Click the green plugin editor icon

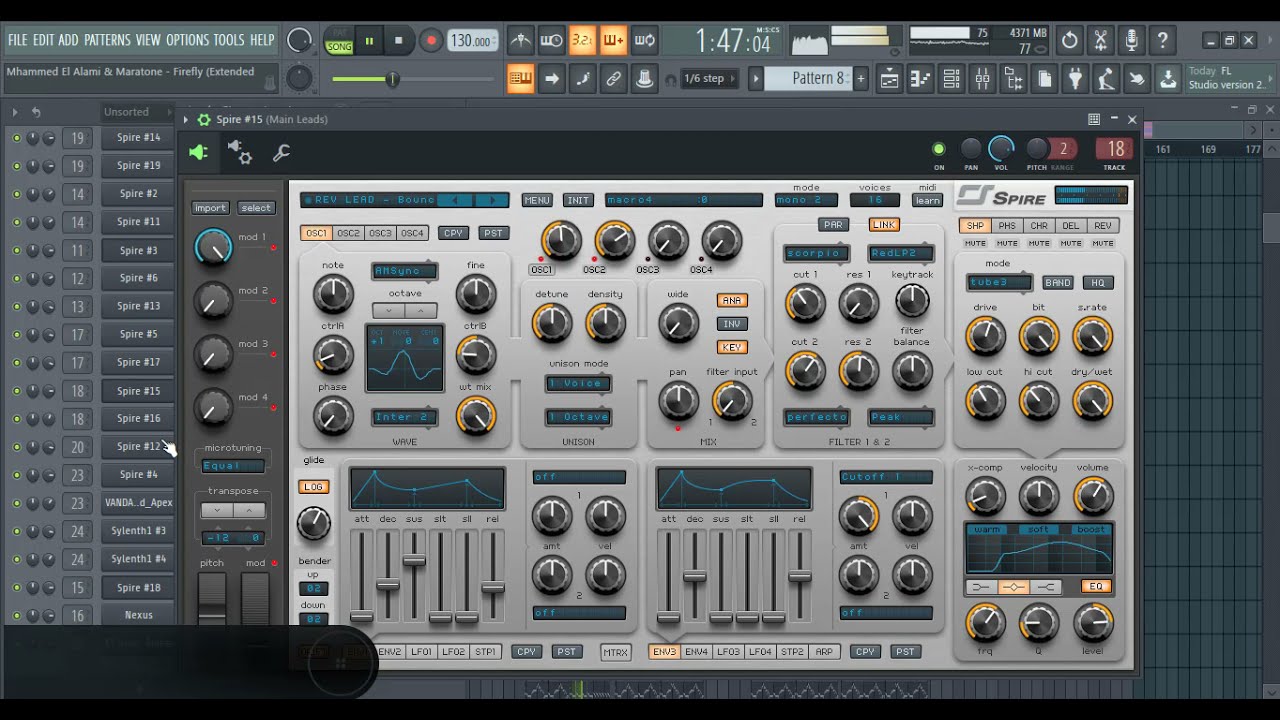click(x=198, y=152)
